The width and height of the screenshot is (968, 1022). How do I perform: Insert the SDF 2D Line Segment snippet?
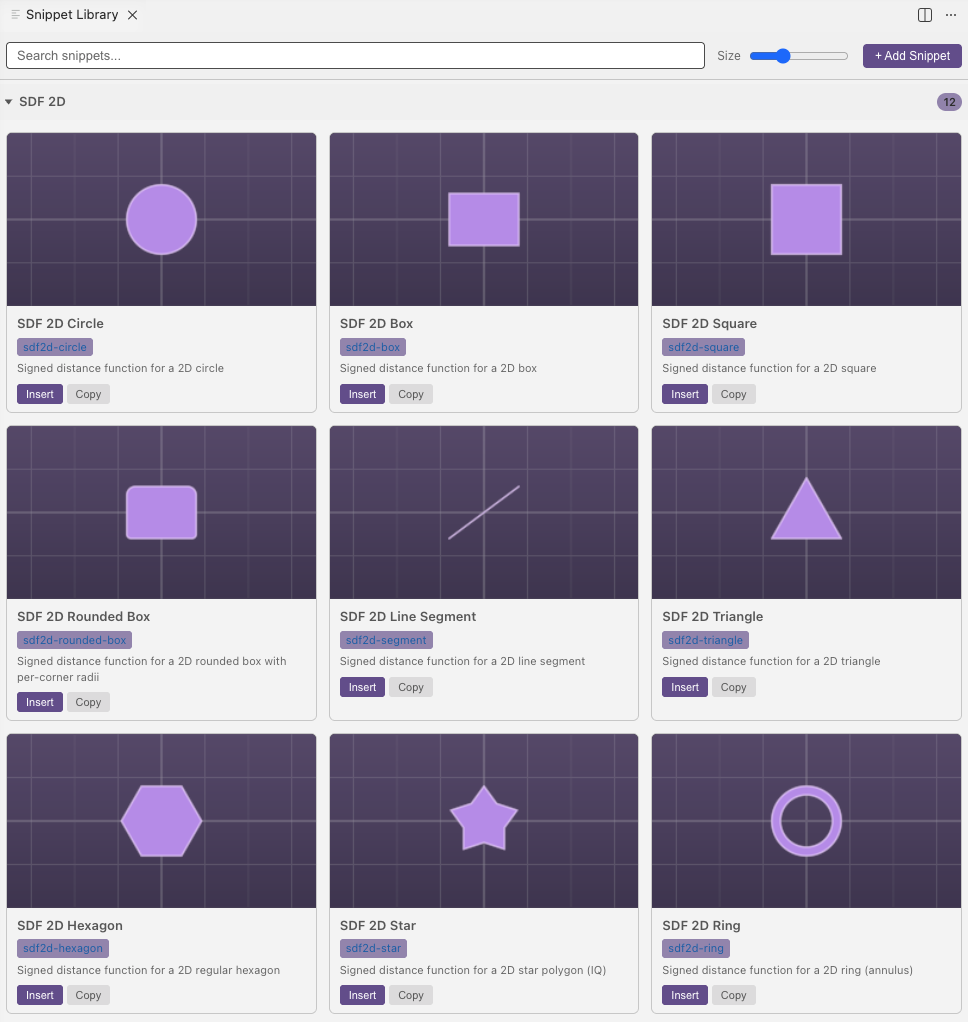(362, 687)
